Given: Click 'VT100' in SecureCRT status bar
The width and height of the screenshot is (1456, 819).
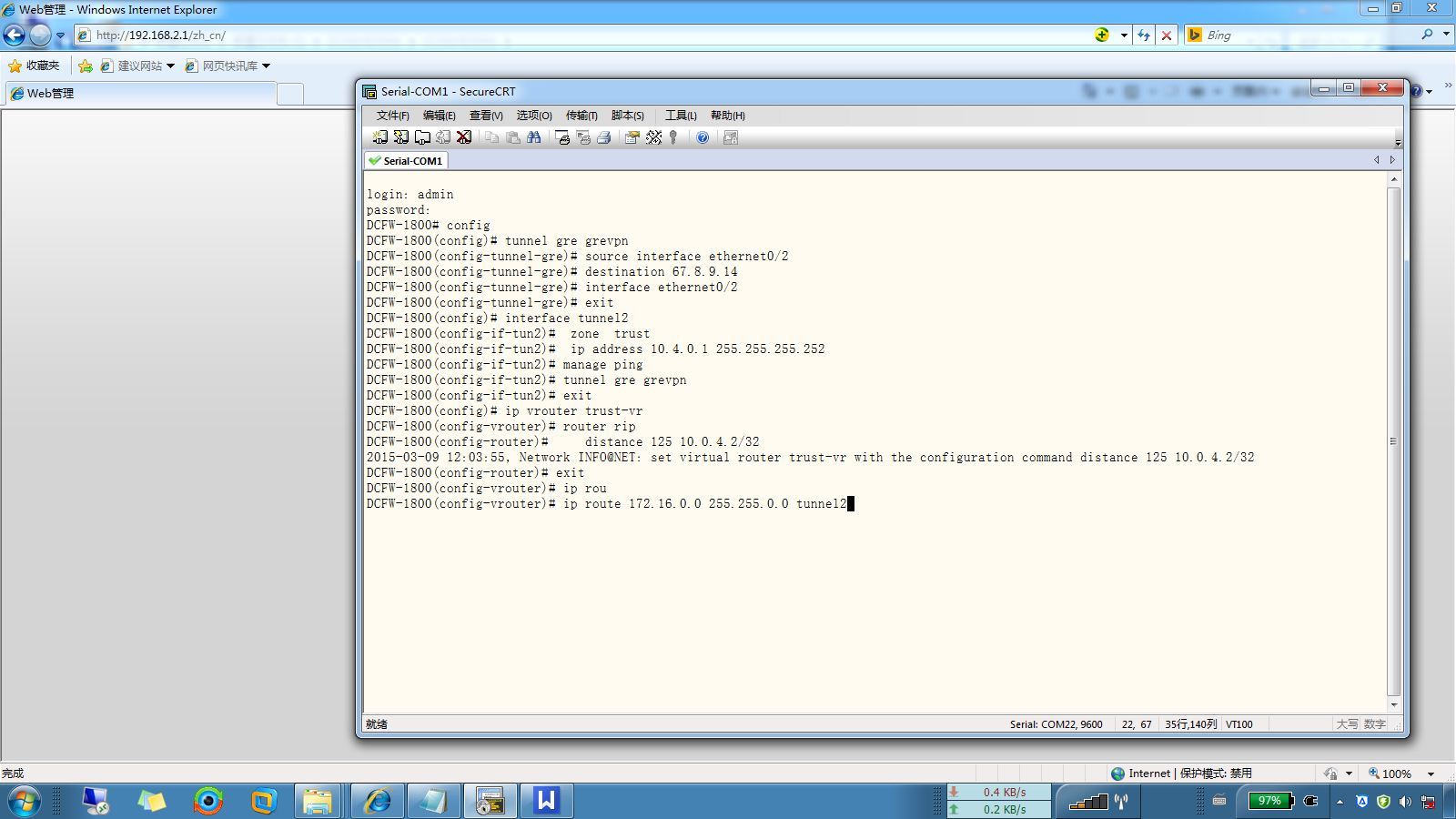Looking at the screenshot, I should click(x=1239, y=724).
